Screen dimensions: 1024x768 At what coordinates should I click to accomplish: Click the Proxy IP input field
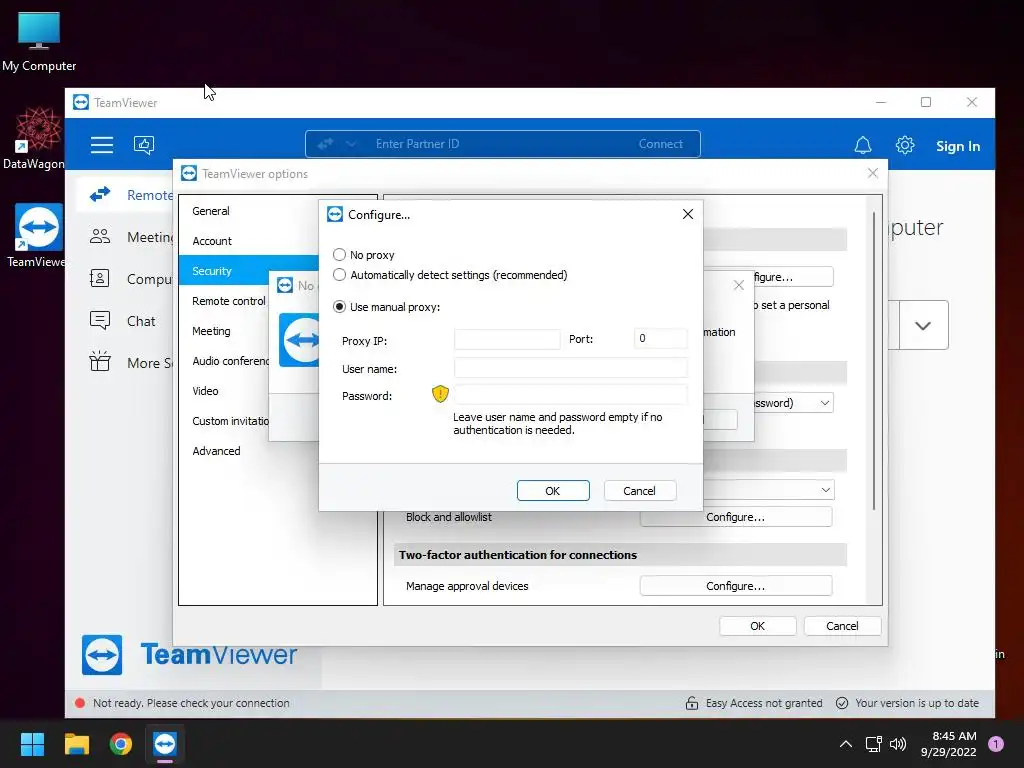pyautogui.click(x=507, y=340)
